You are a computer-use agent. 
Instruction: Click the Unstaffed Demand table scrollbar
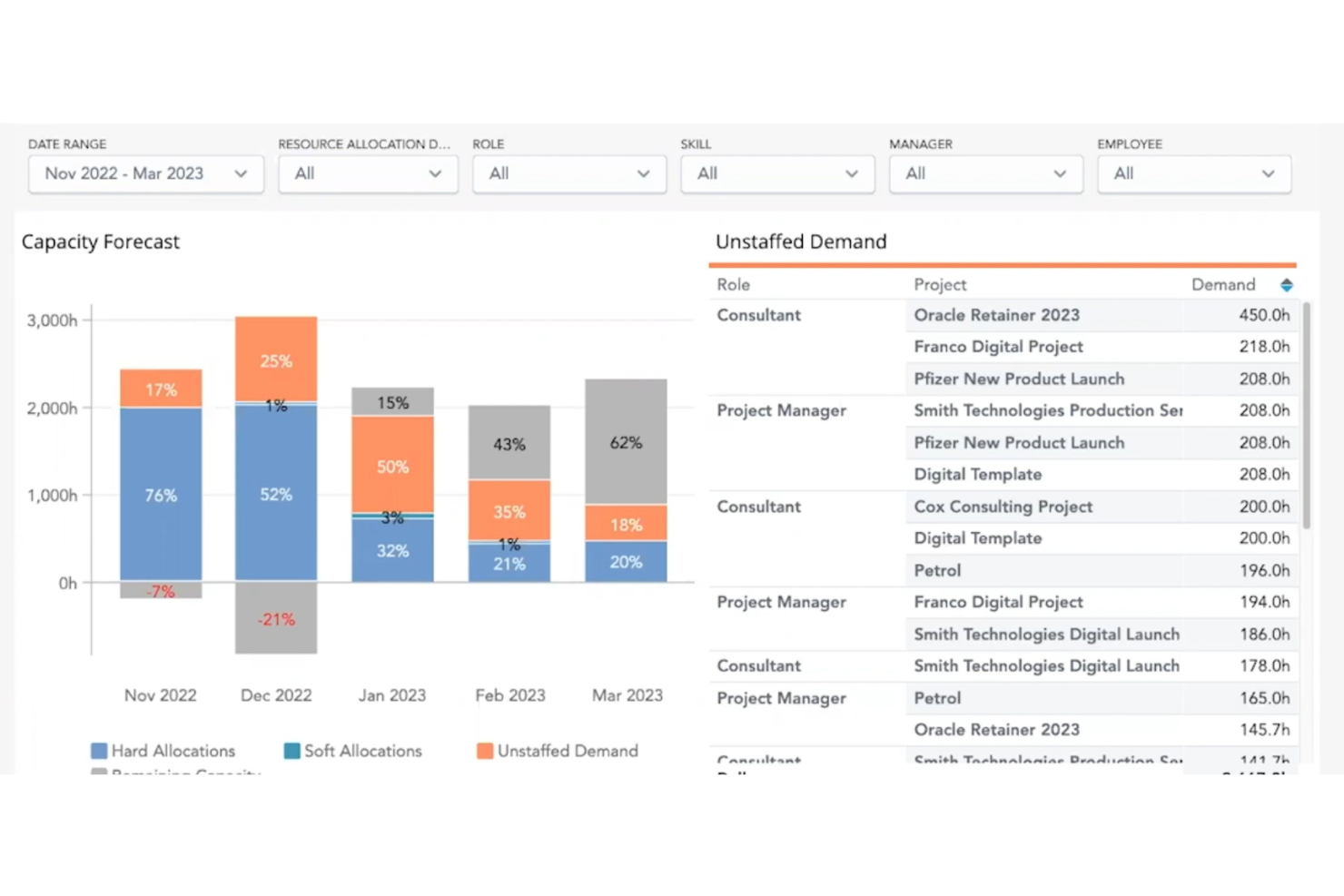click(x=1307, y=416)
